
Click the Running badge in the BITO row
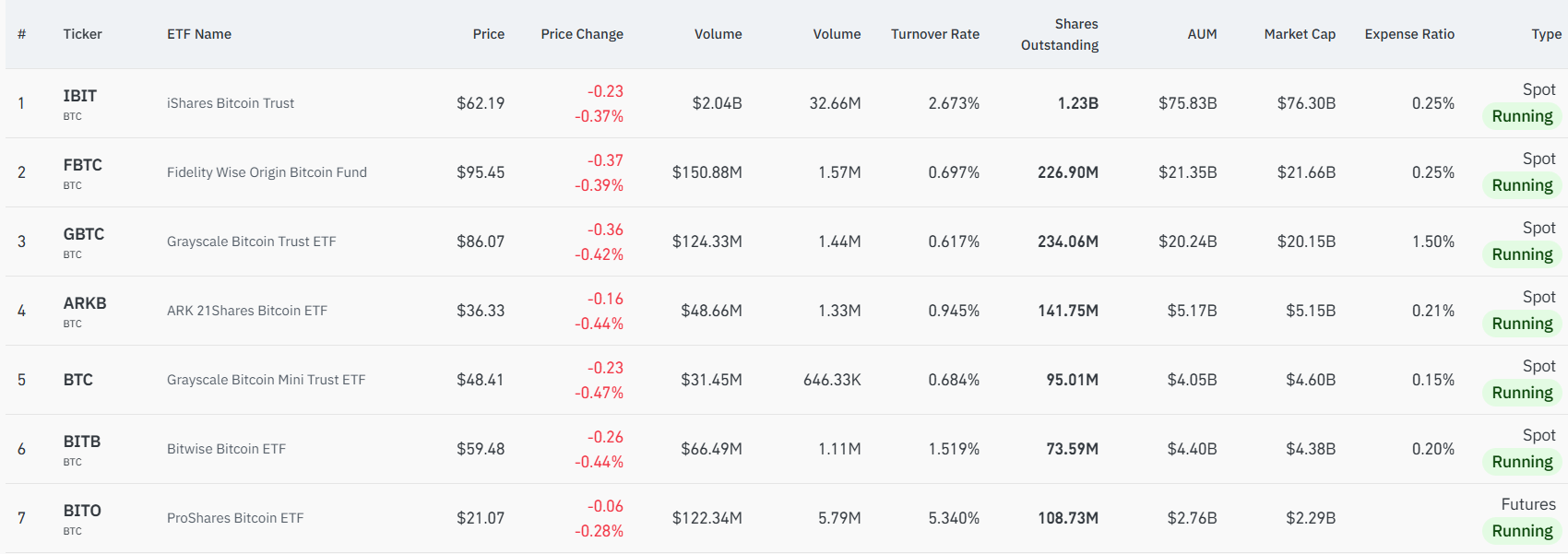[x=1522, y=531]
